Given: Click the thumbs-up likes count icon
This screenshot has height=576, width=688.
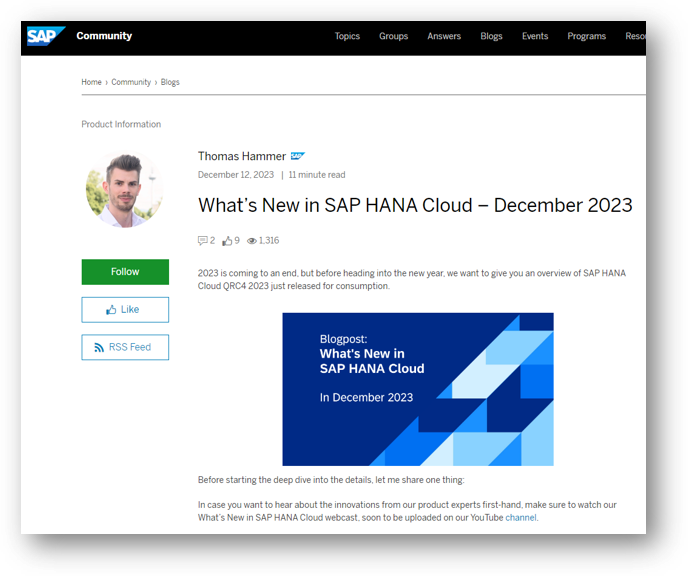Looking at the screenshot, I should (227, 240).
